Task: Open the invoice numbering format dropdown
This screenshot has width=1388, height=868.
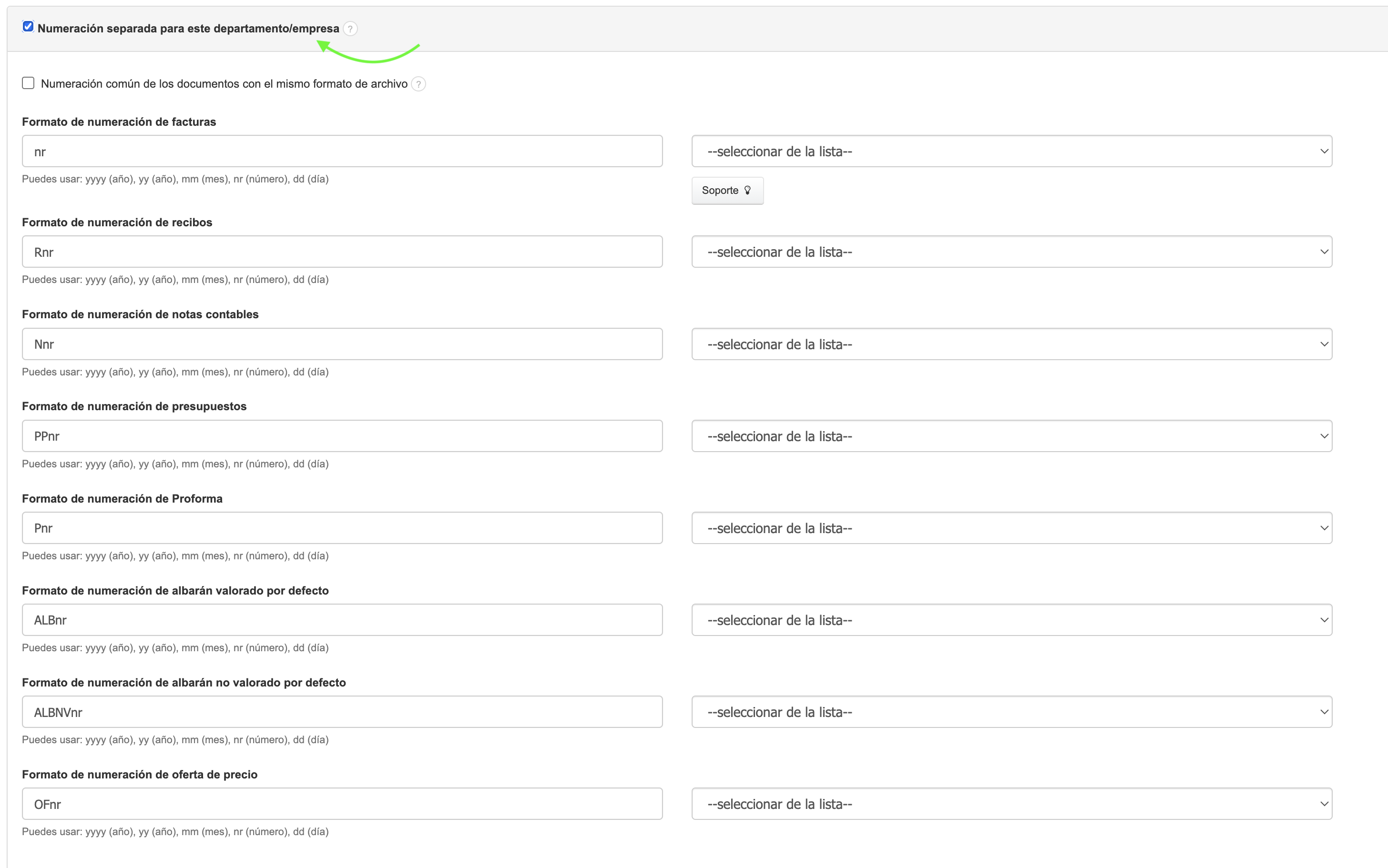Action: point(1011,151)
